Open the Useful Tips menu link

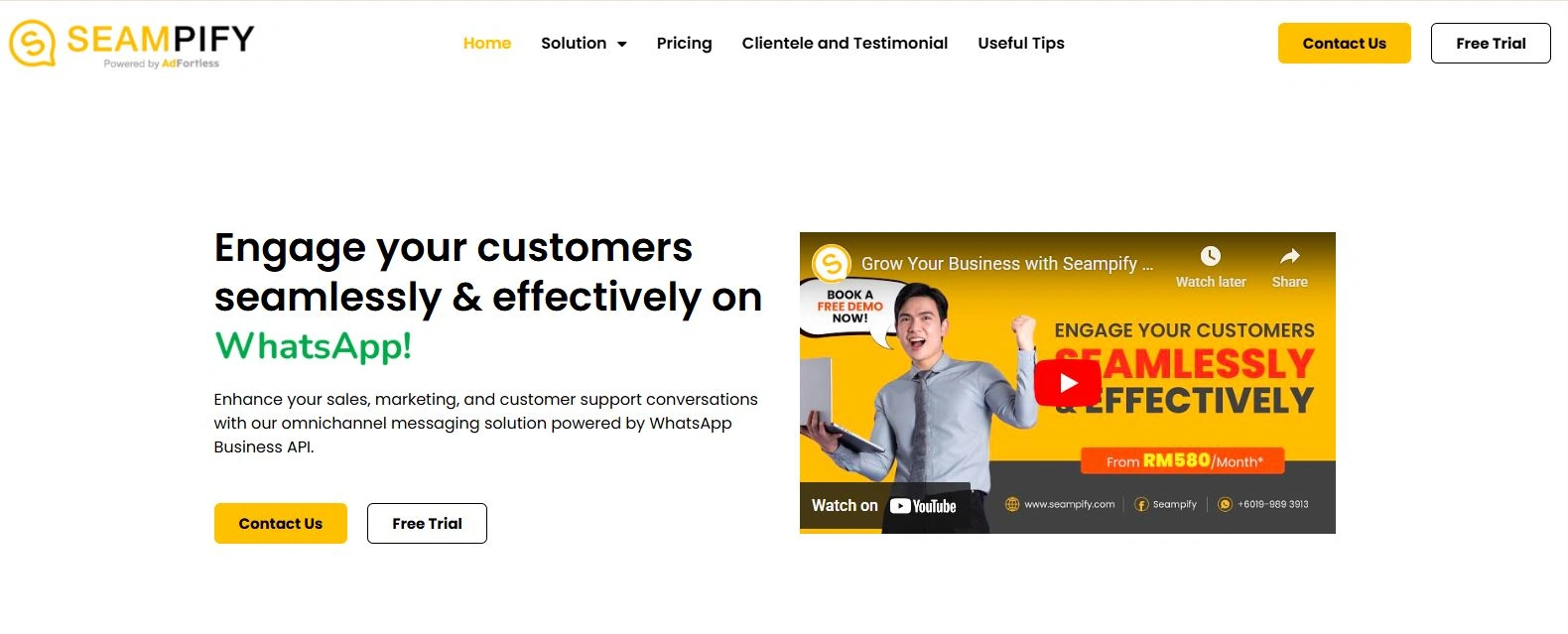[1021, 43]
